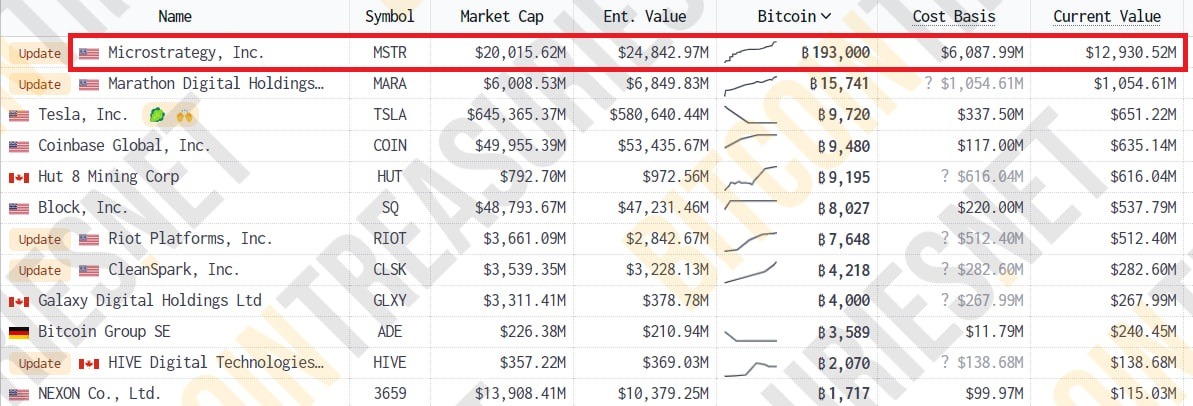This screenshot has height=406, width=1193.
Task: Click the CleanSpark holdings sparkline chart
Action: [750, 270]
